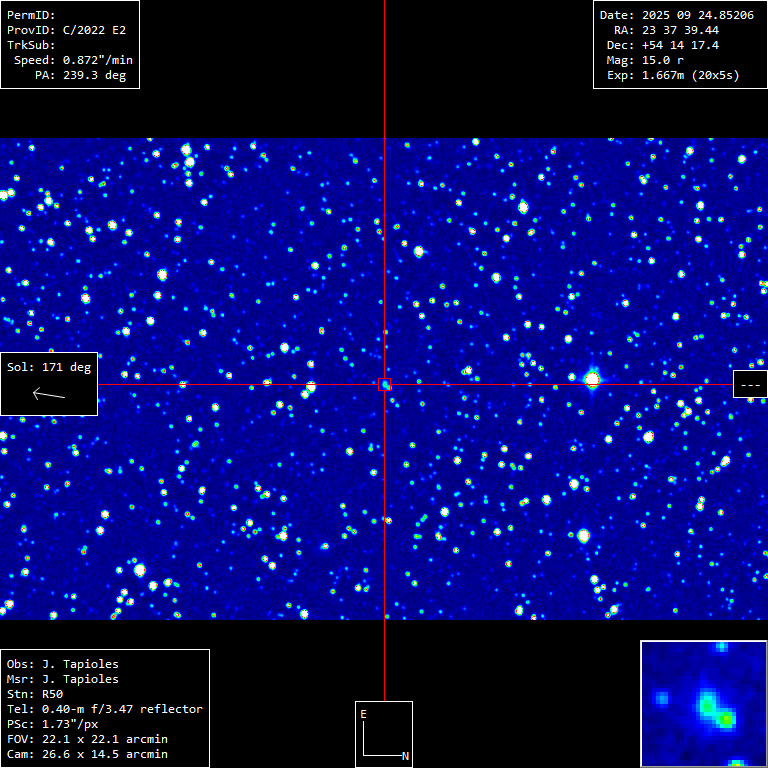Viewport: 768px width, 768px height.
Task: Click the dashed '---' box at right edge
Action: (x=750, y=384)
